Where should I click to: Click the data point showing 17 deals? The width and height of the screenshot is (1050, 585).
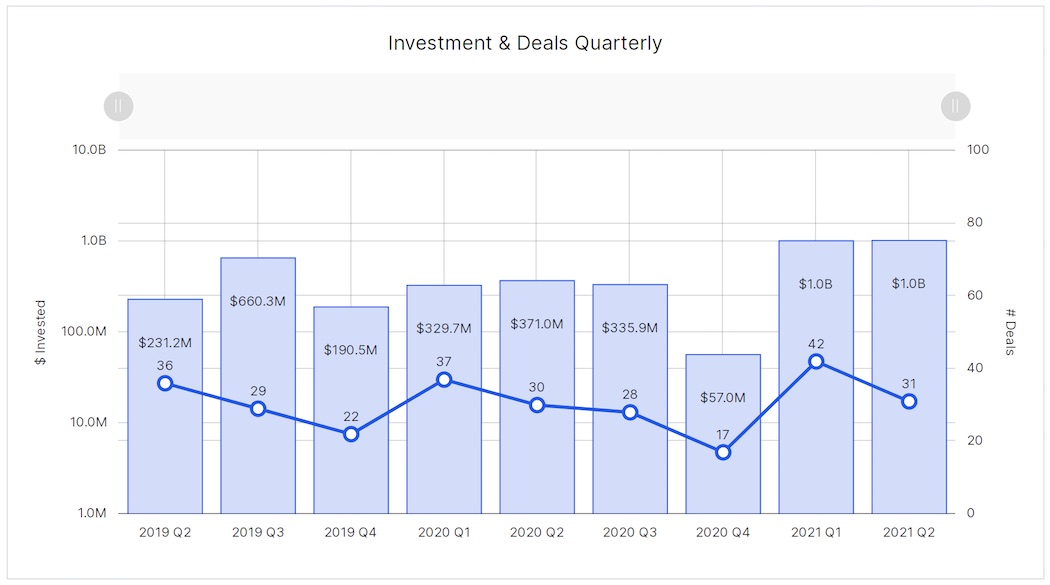coord(723,452)
